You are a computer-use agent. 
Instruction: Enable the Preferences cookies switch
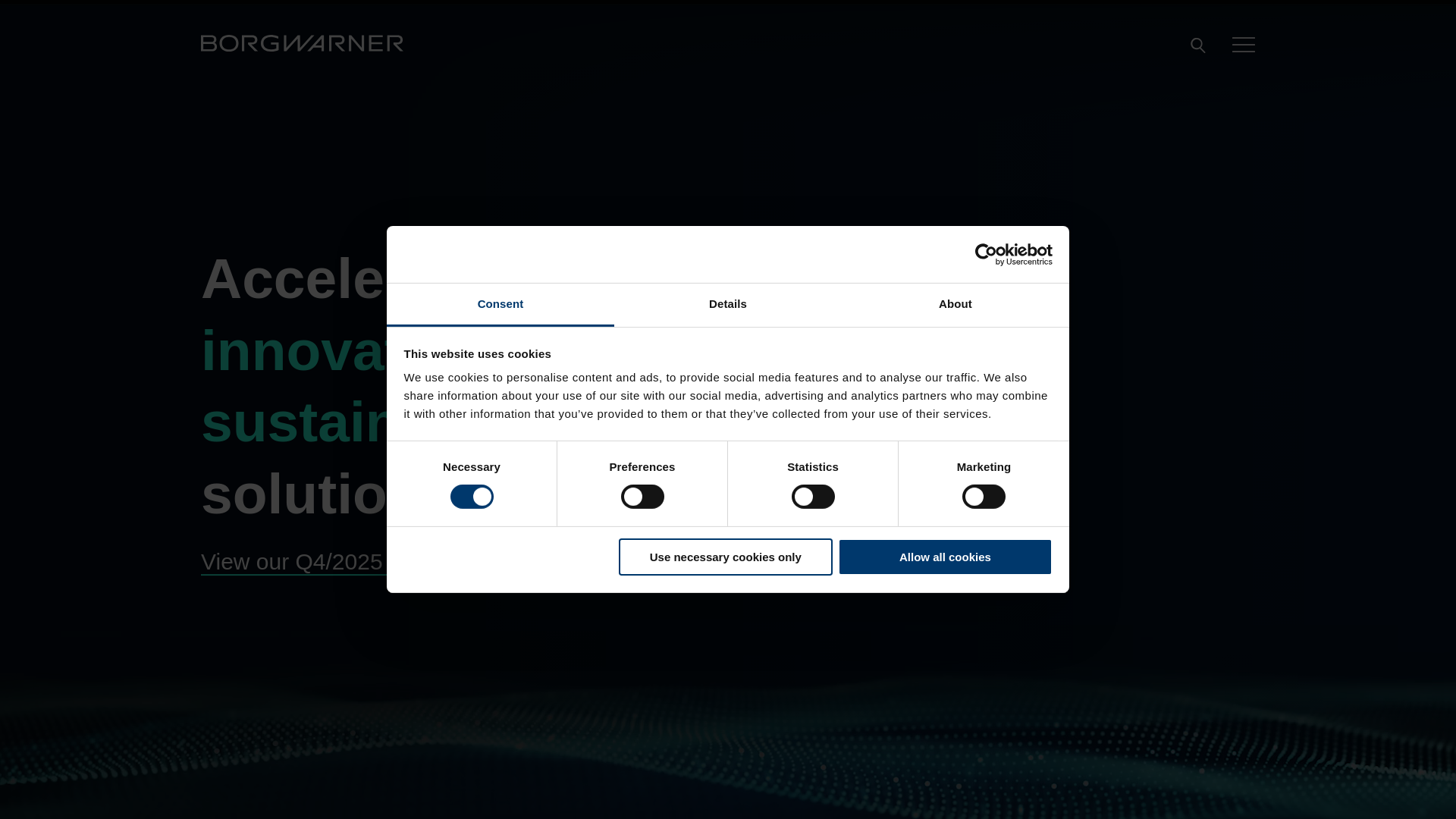point(642,497)
